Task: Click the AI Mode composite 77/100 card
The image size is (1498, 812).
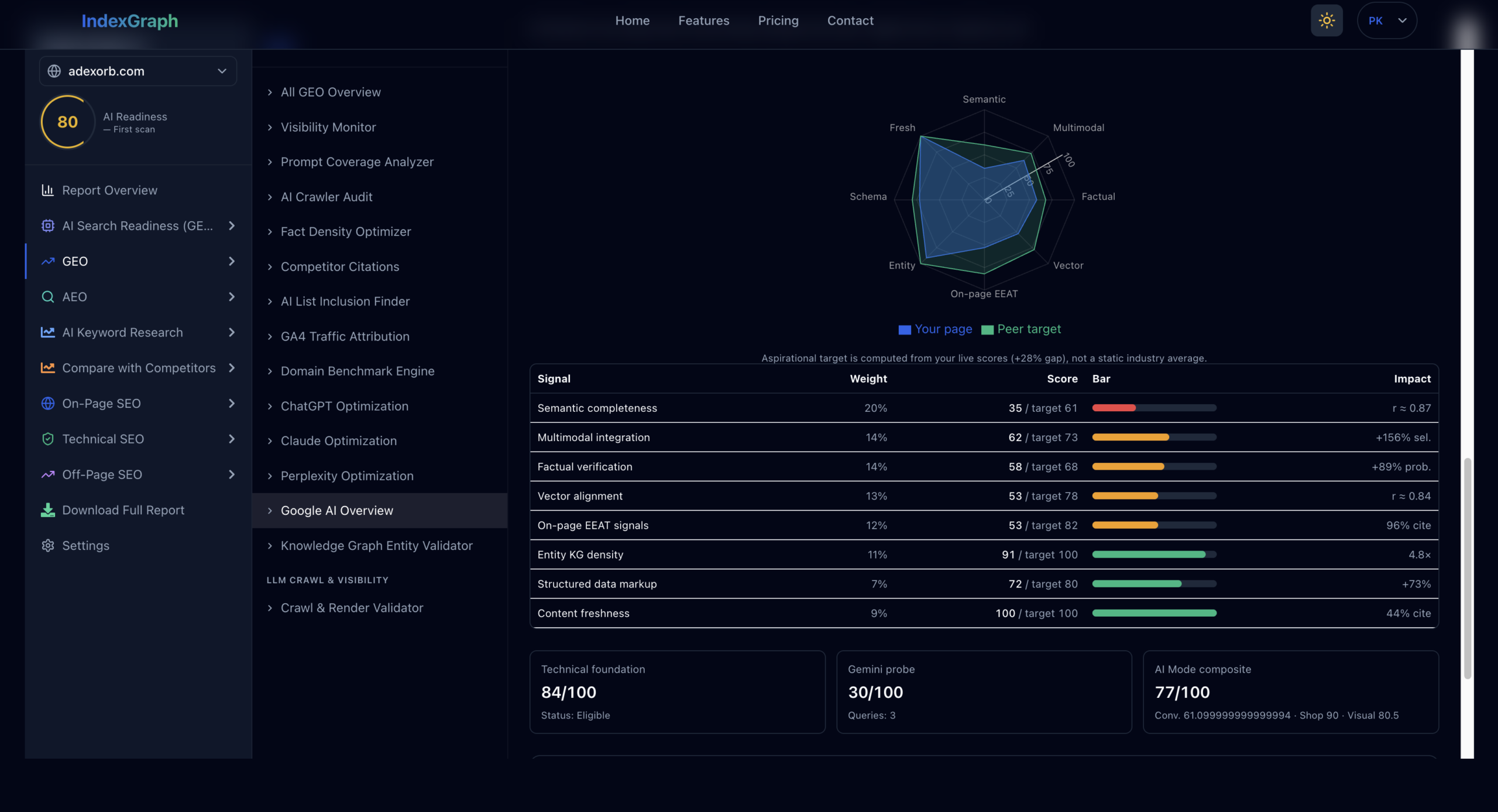Action: point(1291,692)
